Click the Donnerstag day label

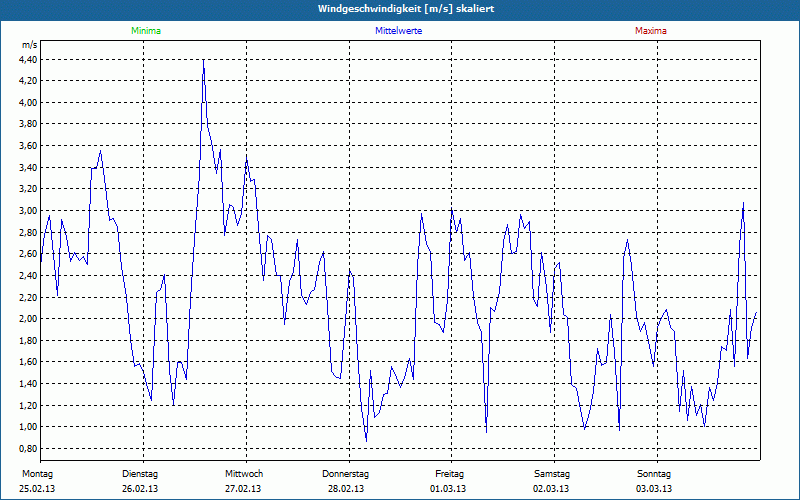coord(345,474)
